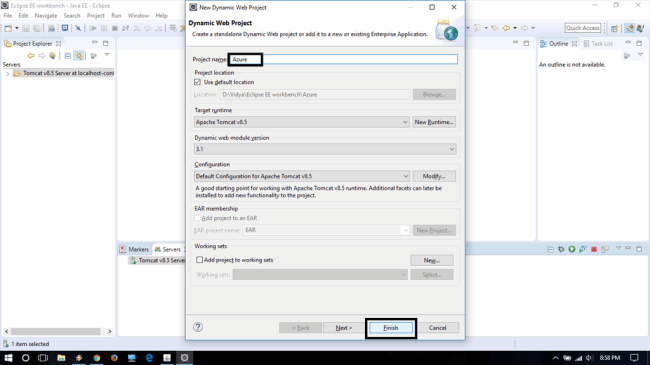Open Servers view menu triangle
The height and width of the screenshot is (365, 650).
[618, 248]
